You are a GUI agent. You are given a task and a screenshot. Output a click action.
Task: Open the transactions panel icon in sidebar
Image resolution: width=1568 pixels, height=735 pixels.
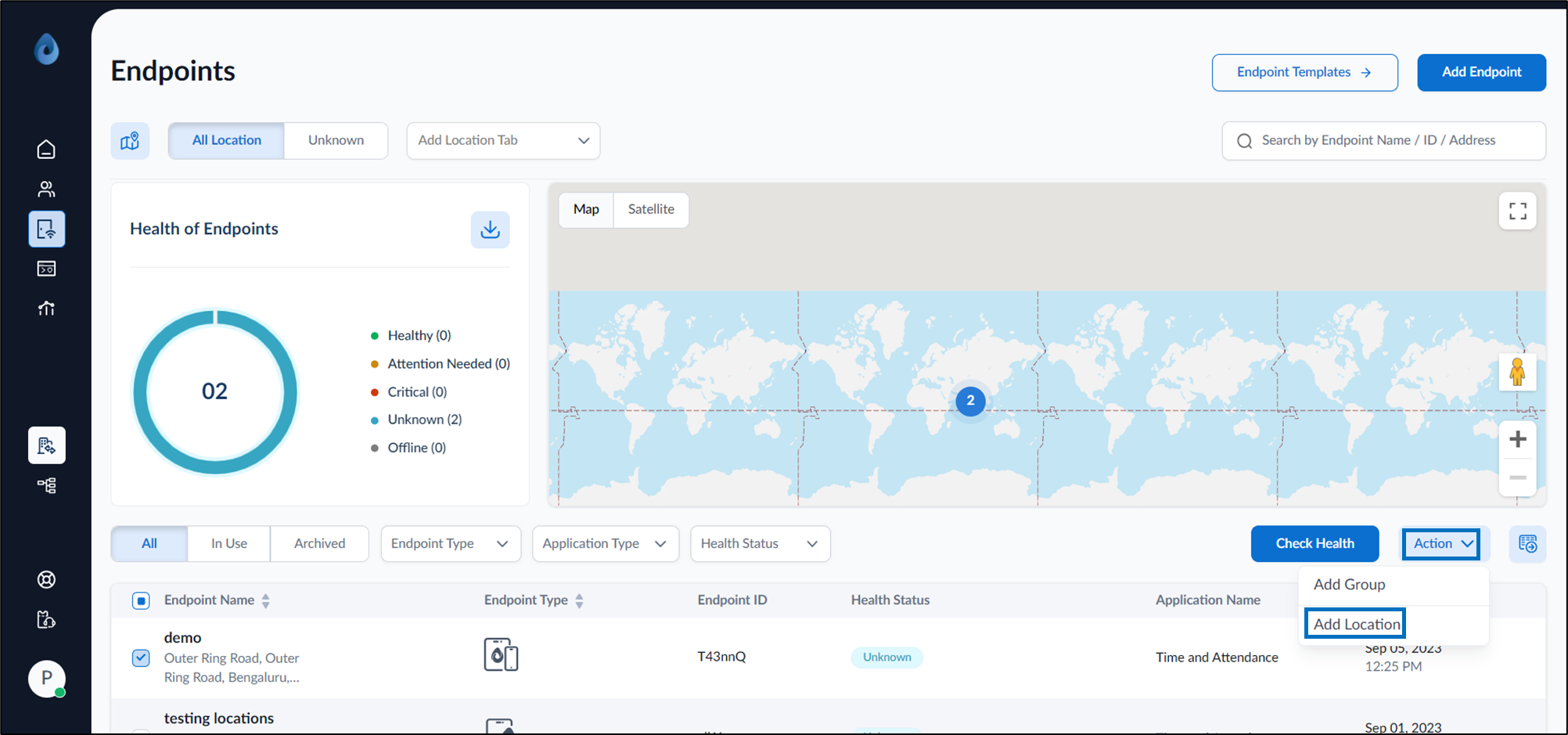coord(46,268)
